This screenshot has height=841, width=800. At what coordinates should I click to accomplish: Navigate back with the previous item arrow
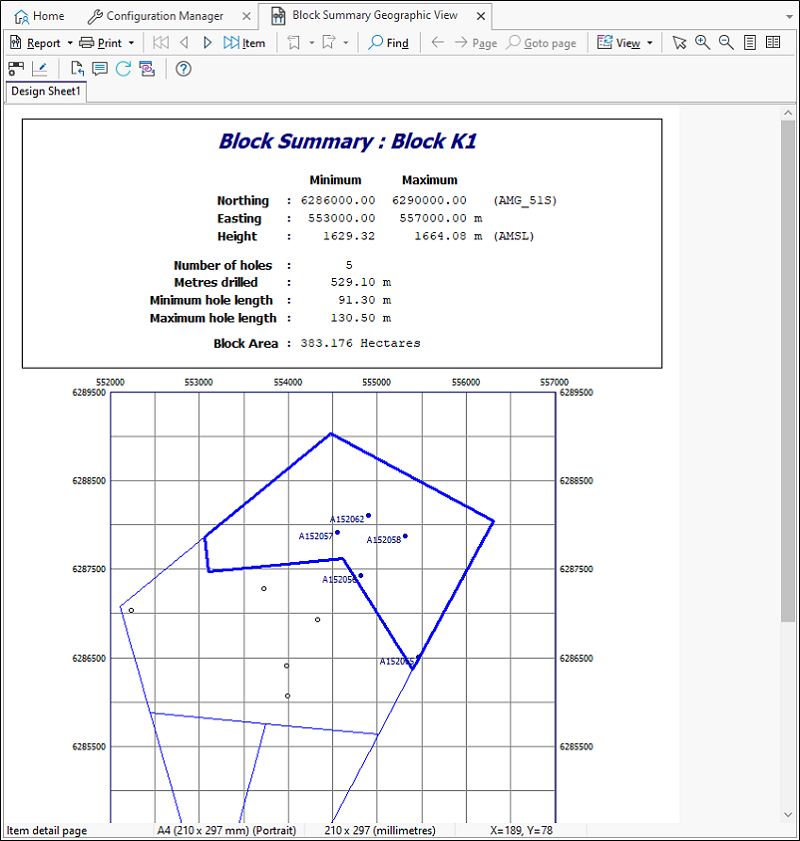tap(183, 42)
